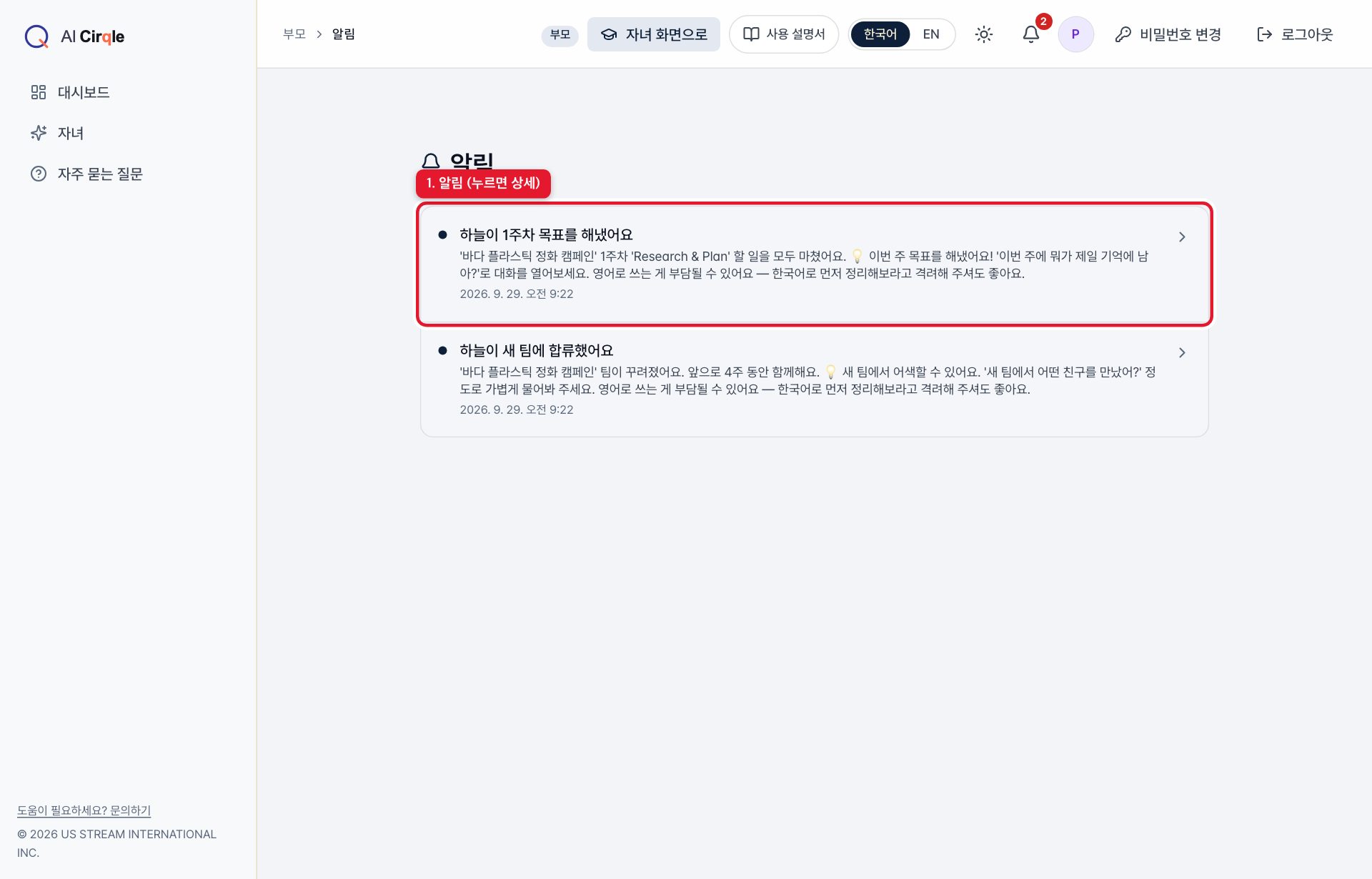This screenshot has width=1372, height=879.
Task: Click 도움이 필요하세요? 문의하기 link
Action: [x=84, y=810]
